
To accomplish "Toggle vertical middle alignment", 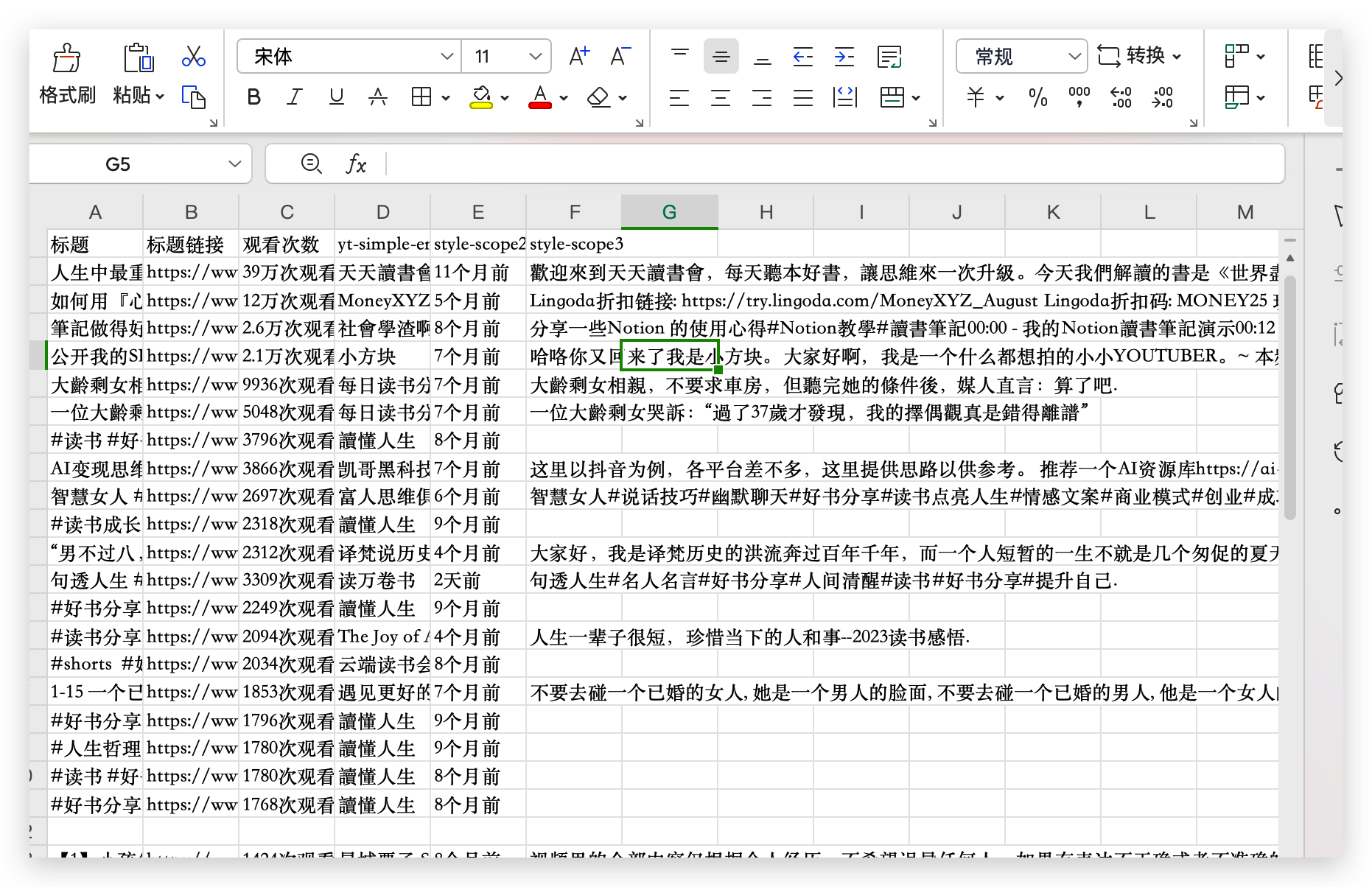I will tap(721, 56).
